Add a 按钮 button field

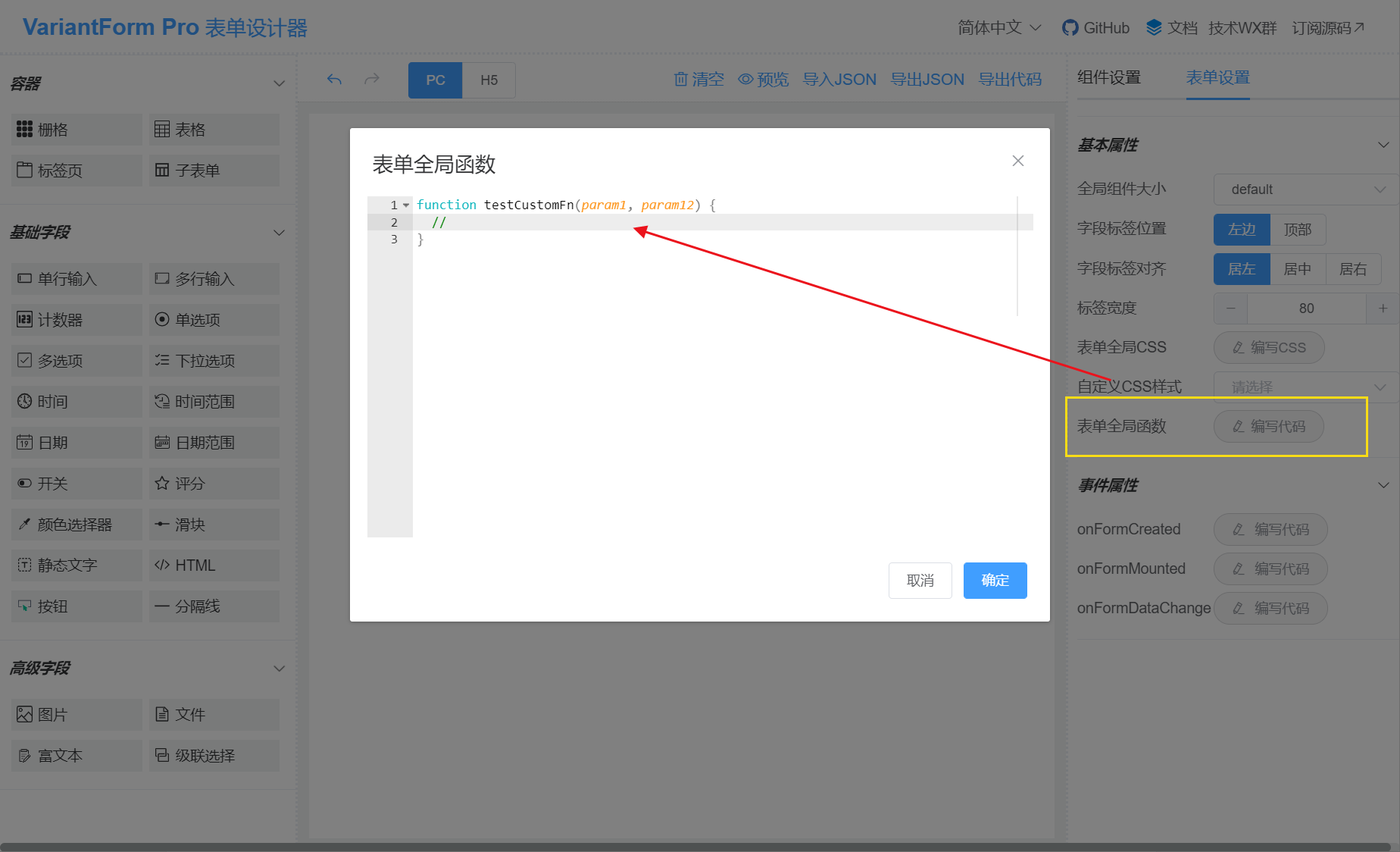[x=77, y=606]
